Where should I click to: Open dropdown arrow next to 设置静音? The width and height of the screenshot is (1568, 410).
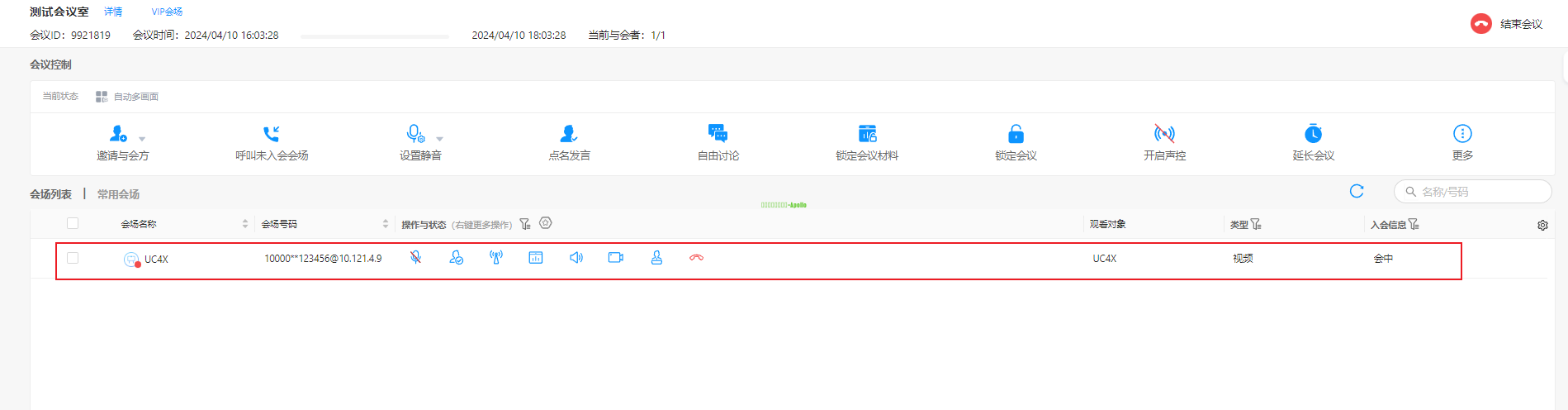point(439,139)
